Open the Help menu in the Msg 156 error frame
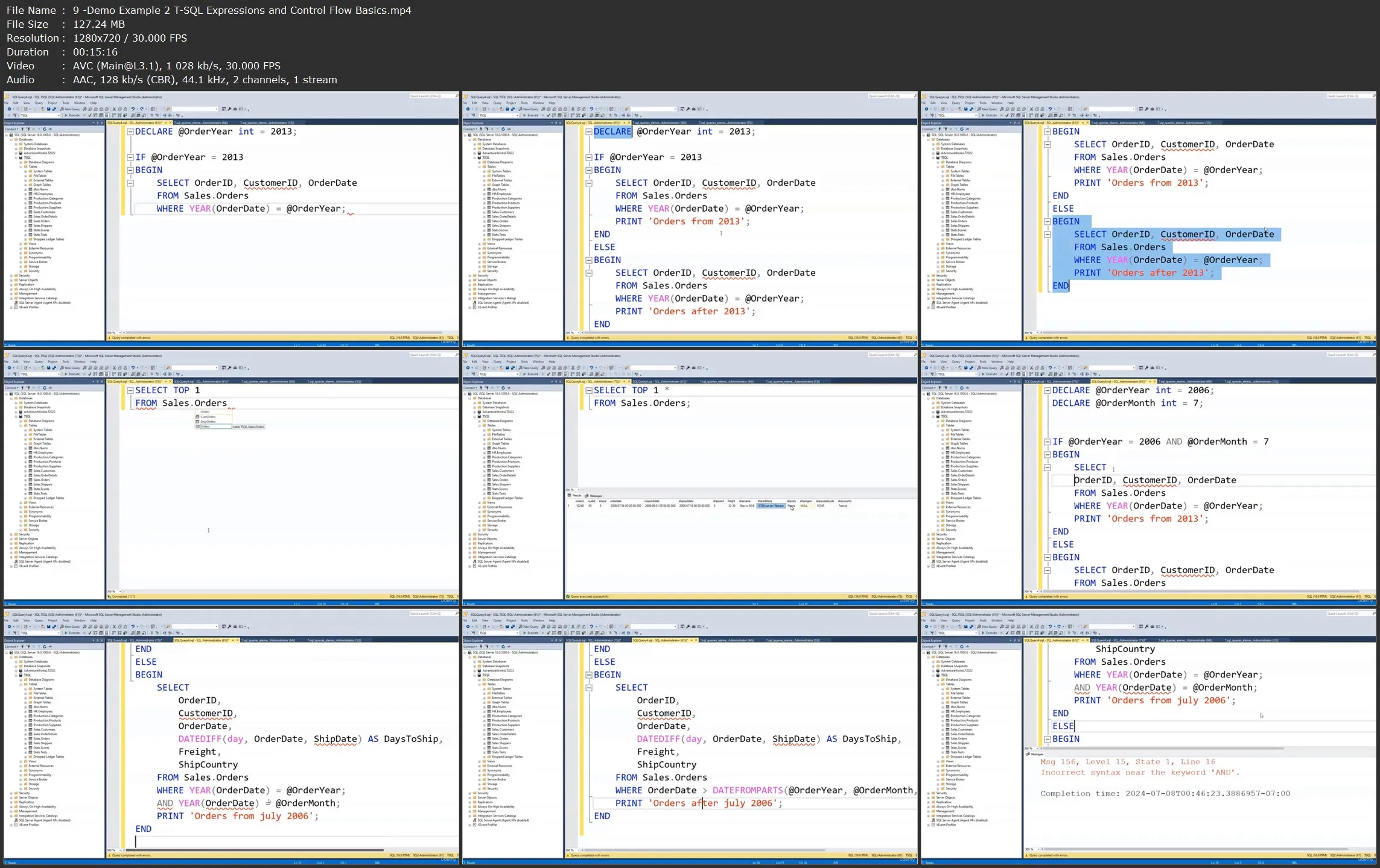Image resolution: width=1380 pixels, height=868 pixels. click(1011, 621)
